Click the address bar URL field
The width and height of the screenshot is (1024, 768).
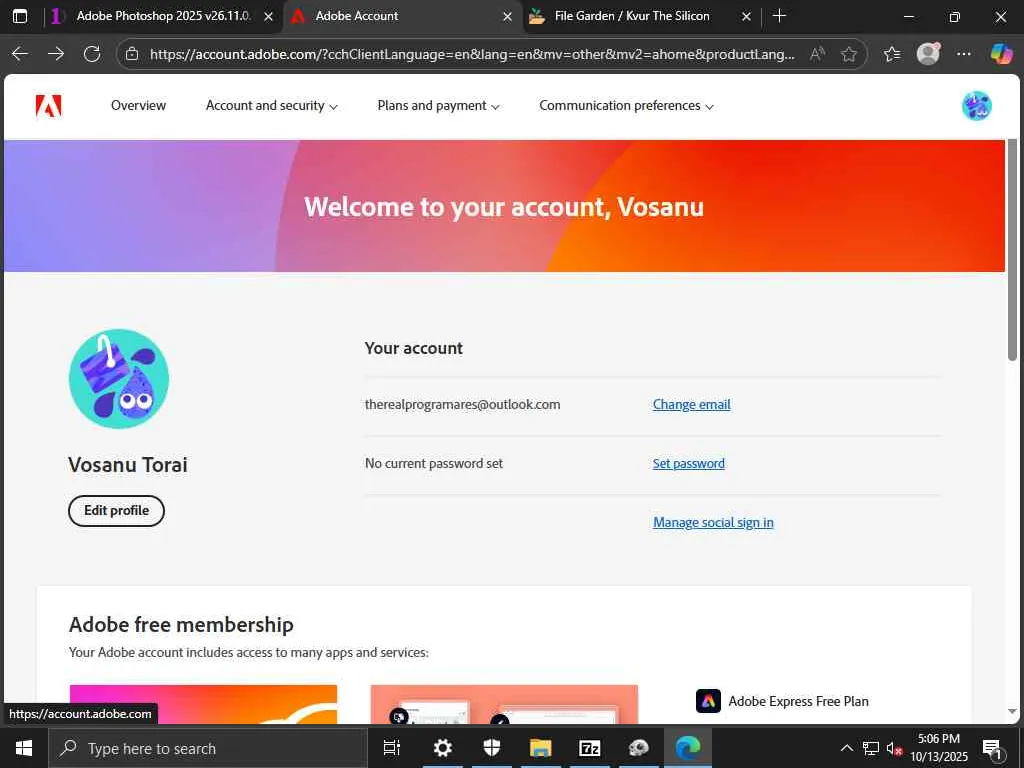pos(472,54)
